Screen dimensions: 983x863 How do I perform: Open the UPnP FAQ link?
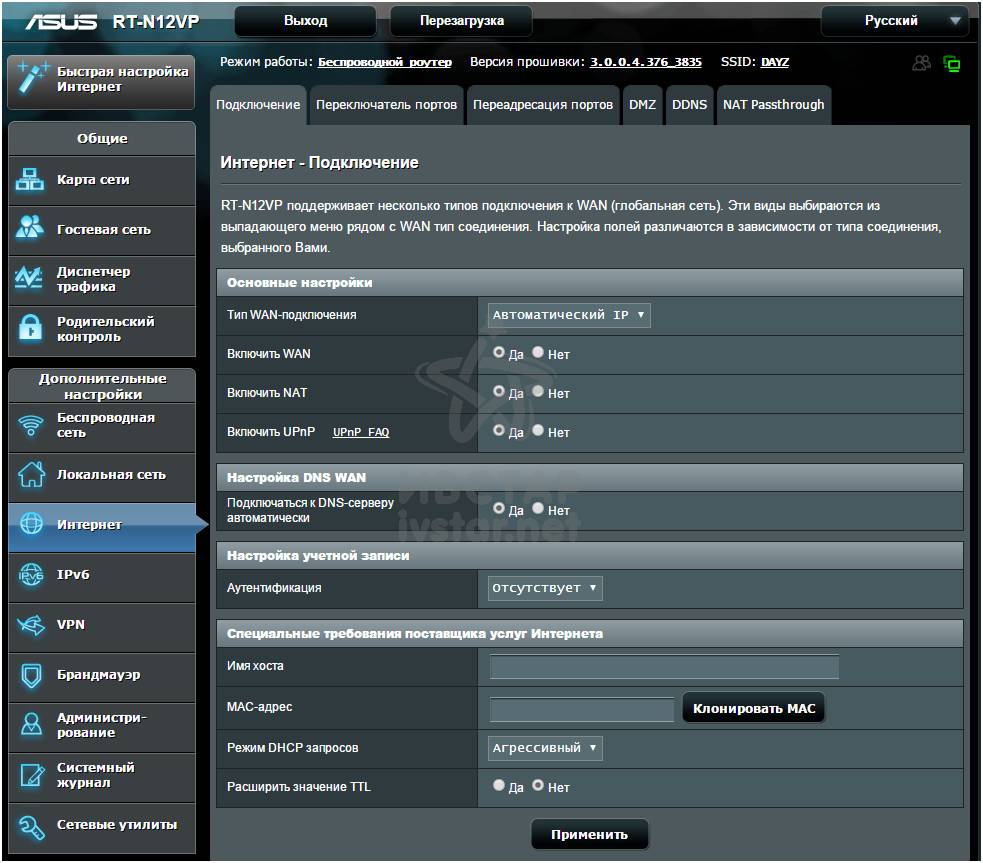point(361,432)
